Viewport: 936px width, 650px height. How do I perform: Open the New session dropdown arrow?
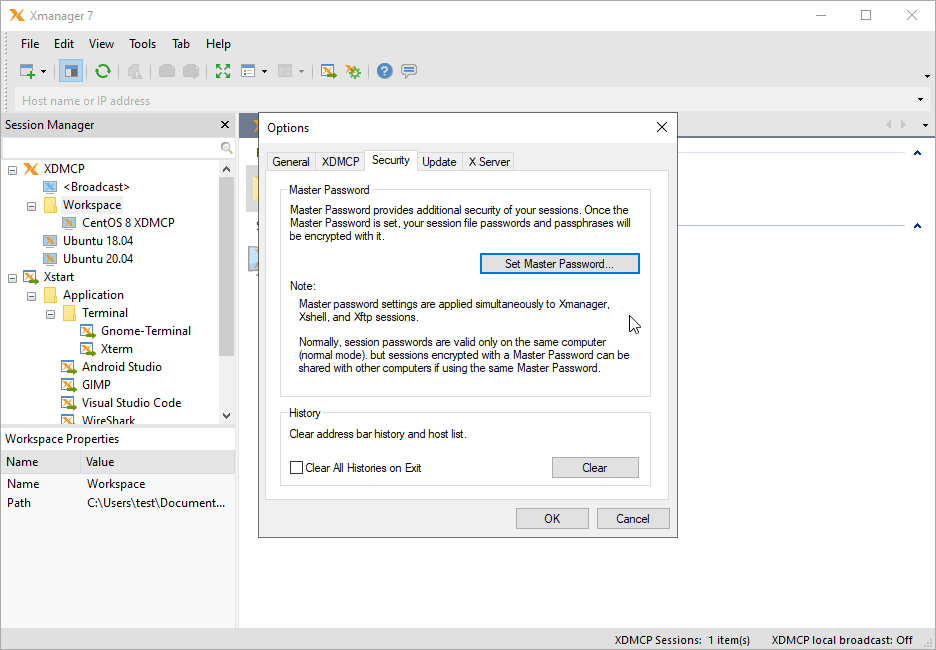(44, 72)
